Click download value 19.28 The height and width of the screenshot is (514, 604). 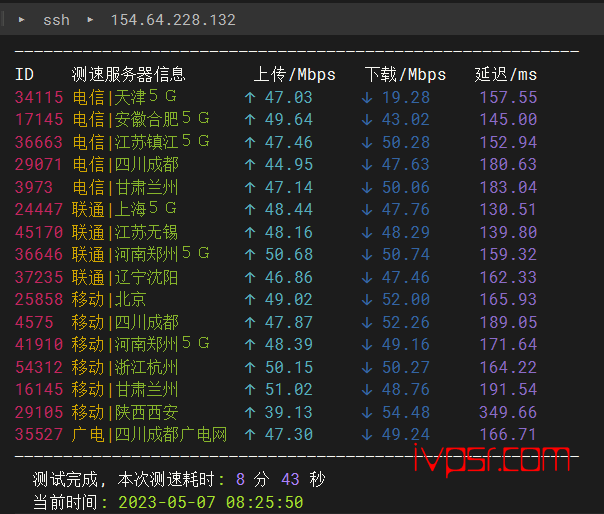pyautogui.click(x=406, y=97)
